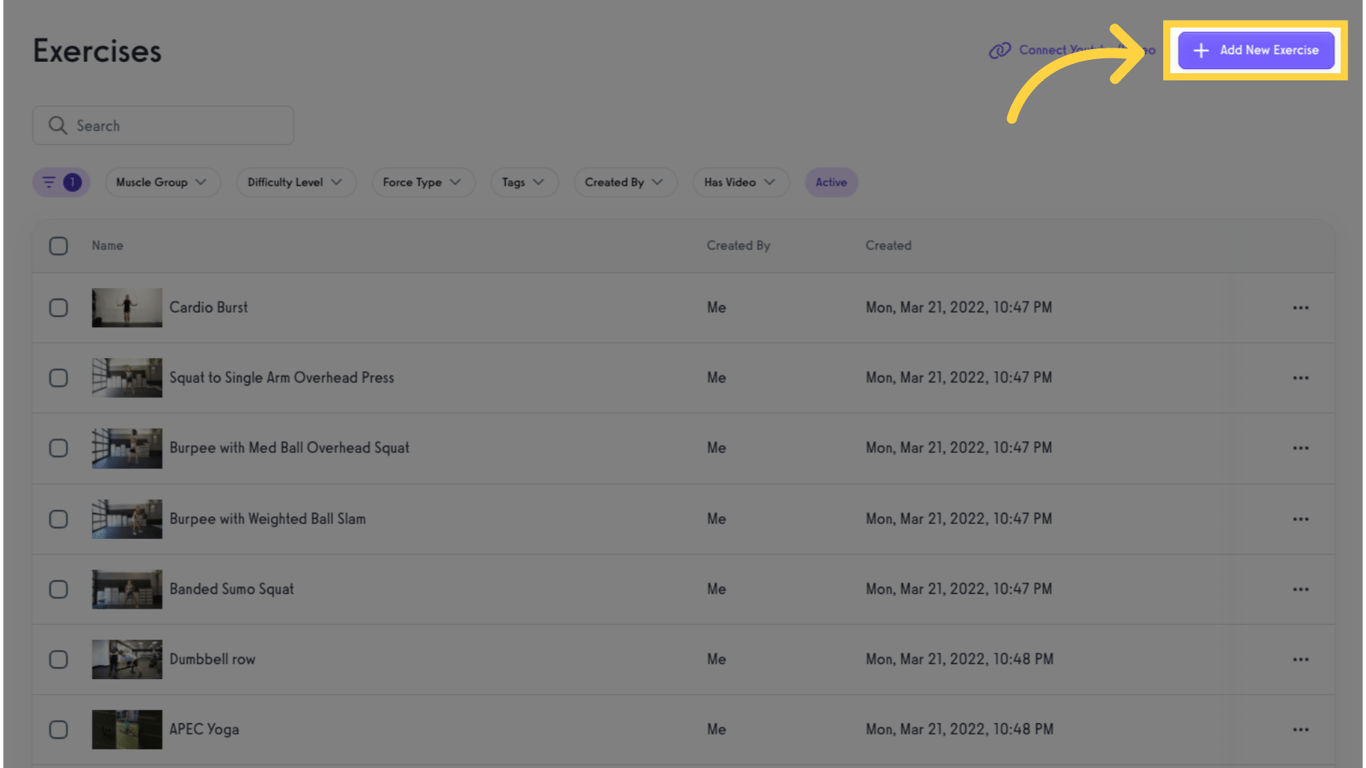Check the Cardio Burst row checkbox
The width and height of the screenshot is (1366, 768).
tap(59, 308)
